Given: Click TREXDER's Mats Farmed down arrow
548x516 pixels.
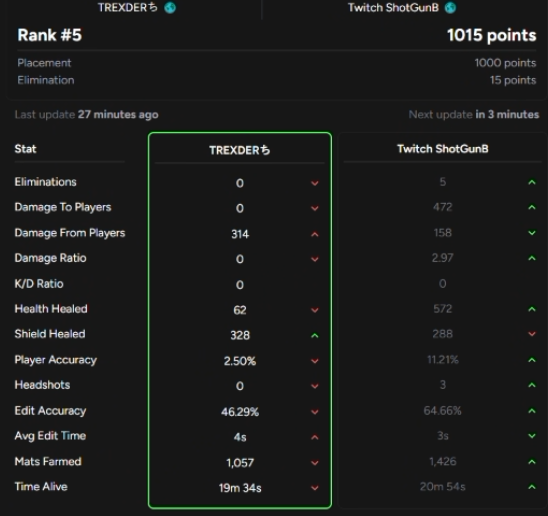Looking at the screenshot, I should click(315, 463).
